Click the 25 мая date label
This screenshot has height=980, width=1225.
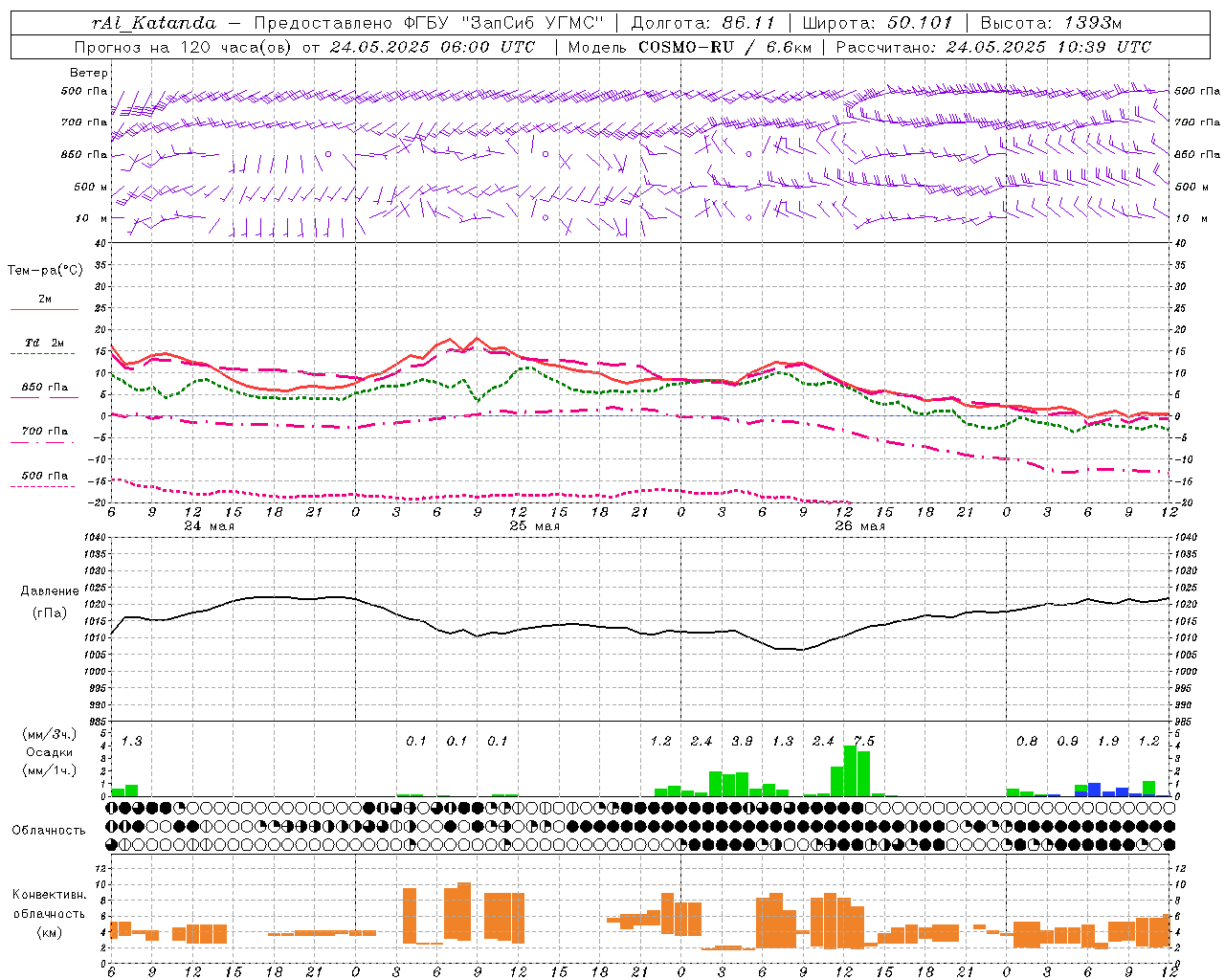click(534, 526)
